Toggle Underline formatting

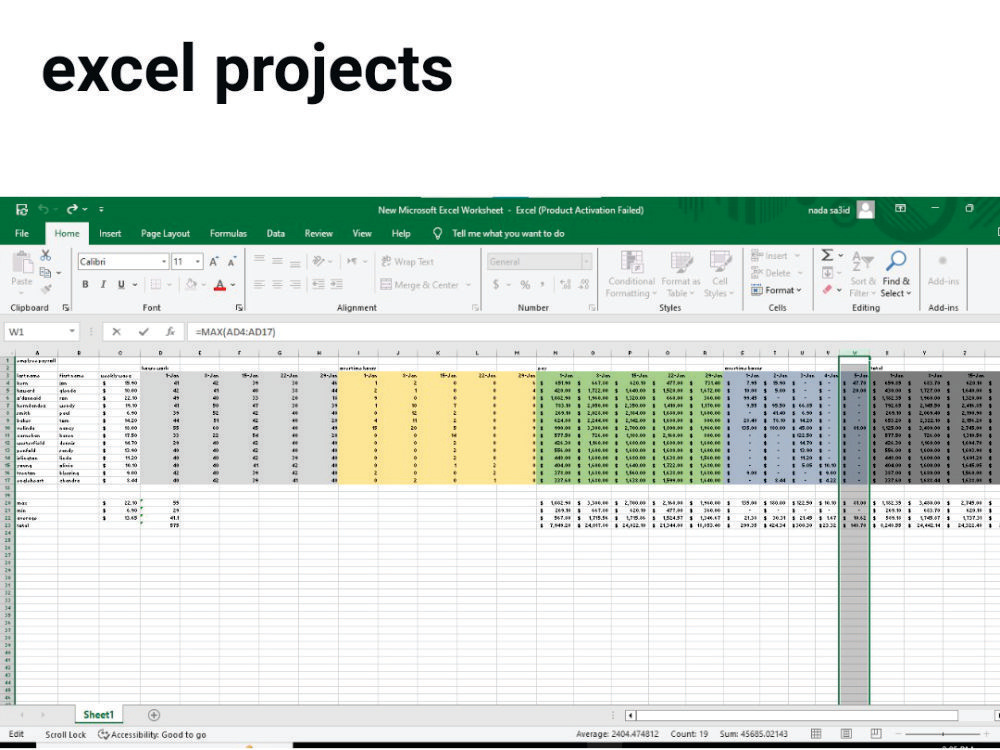coord(121,284)
